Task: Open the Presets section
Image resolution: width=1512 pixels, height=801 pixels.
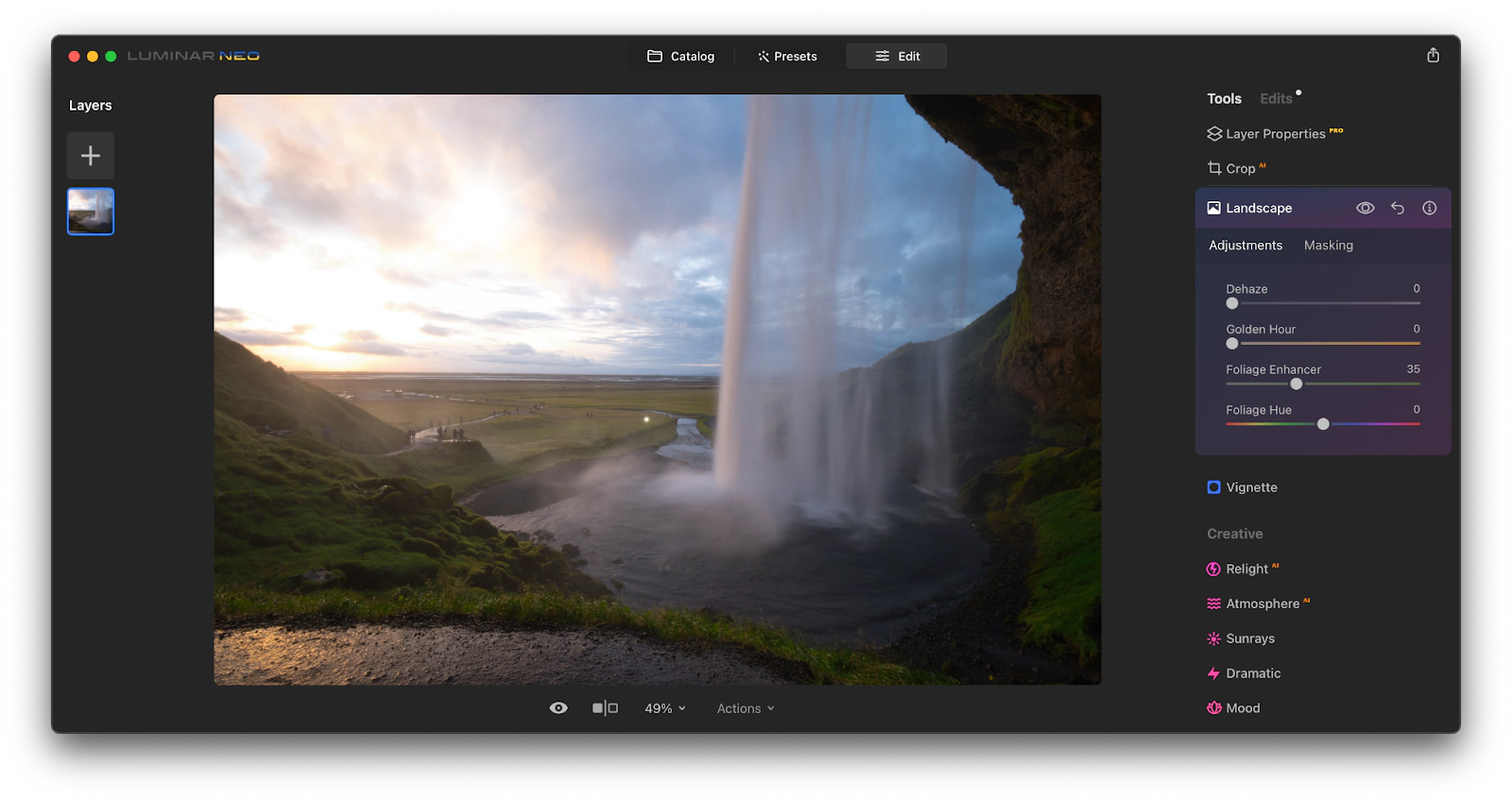Action: tap(787, 57)
